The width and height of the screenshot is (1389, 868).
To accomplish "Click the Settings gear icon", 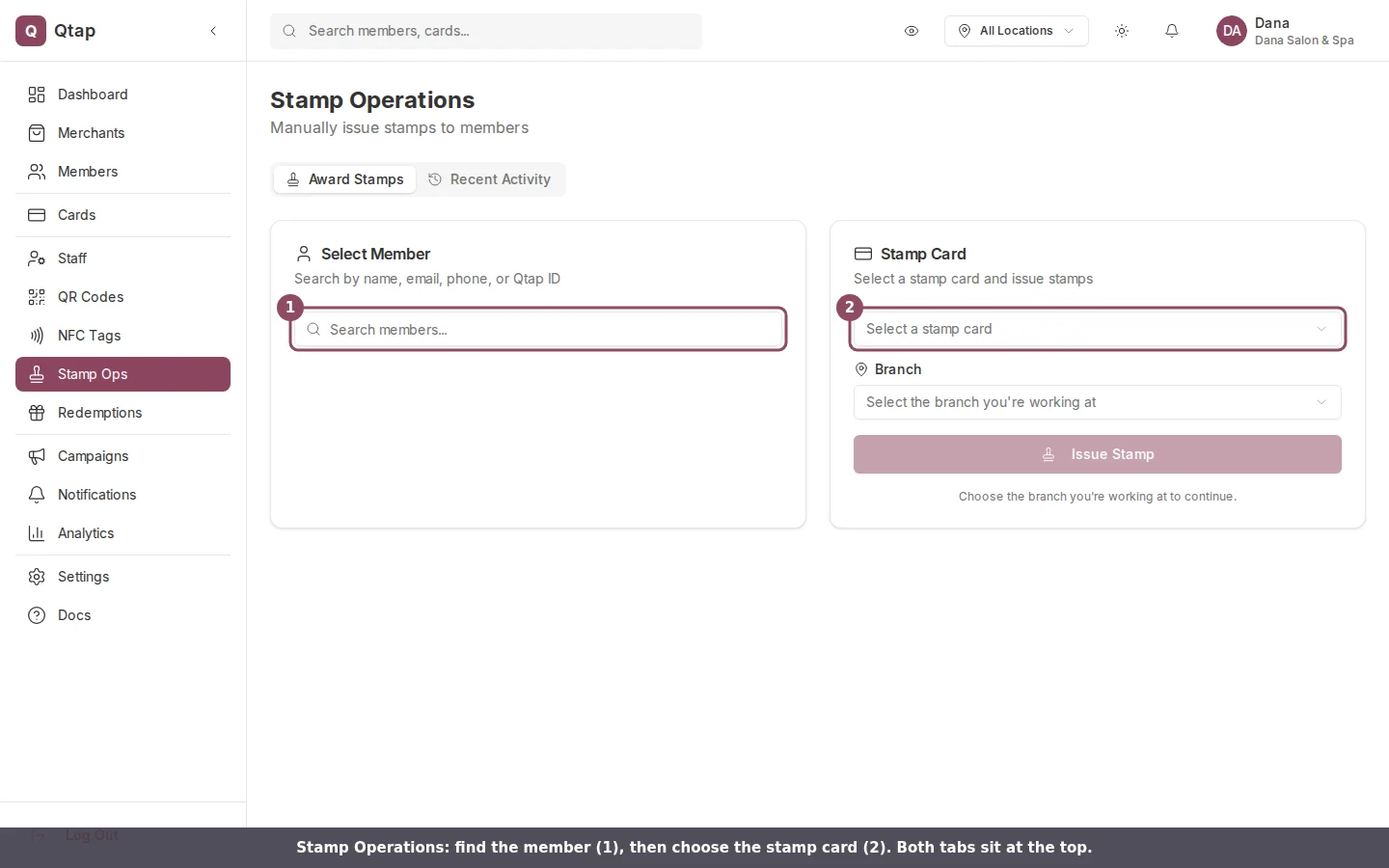I will 37,577.
